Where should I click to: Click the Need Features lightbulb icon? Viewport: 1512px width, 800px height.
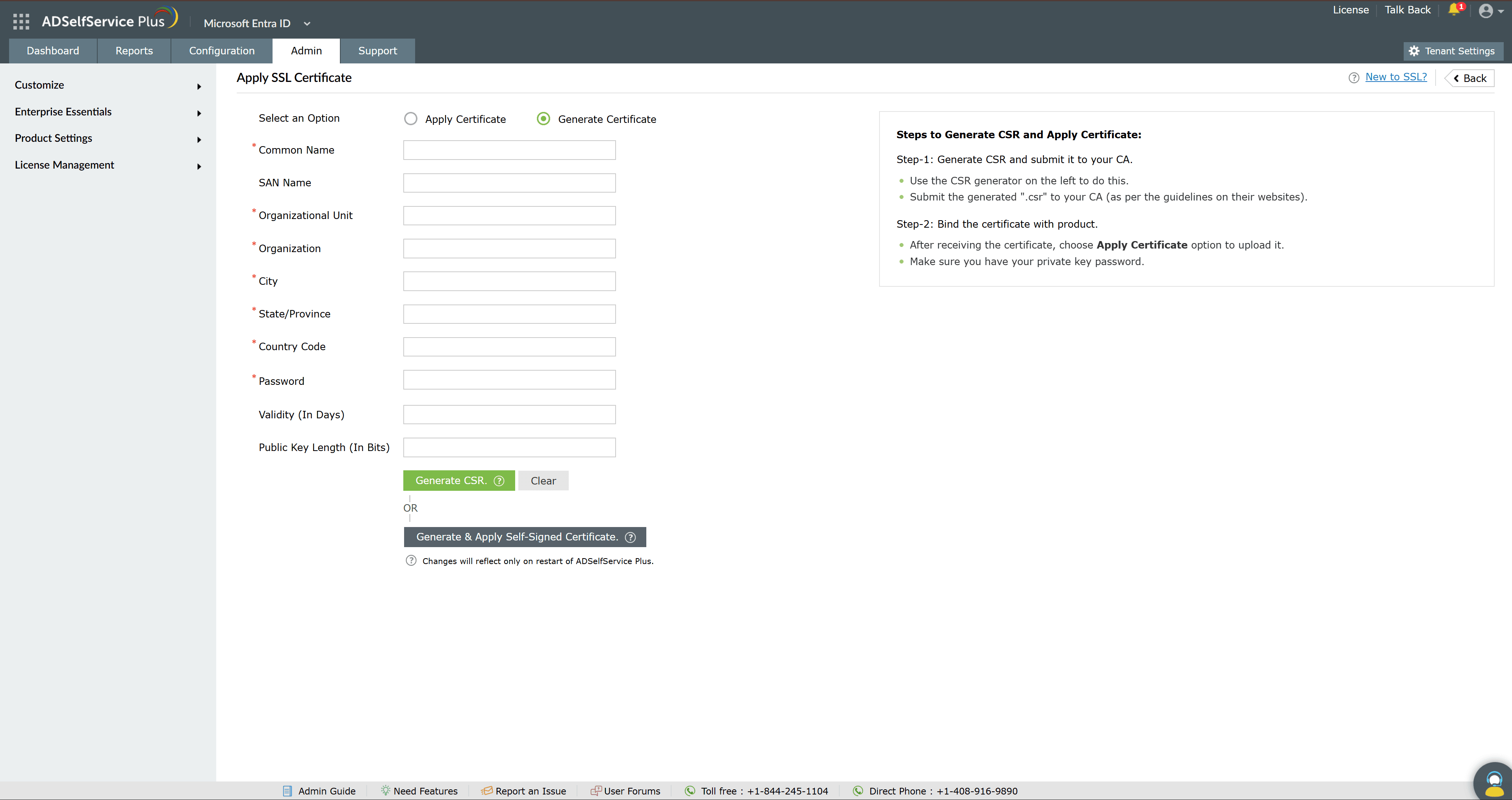pos(385,790)
